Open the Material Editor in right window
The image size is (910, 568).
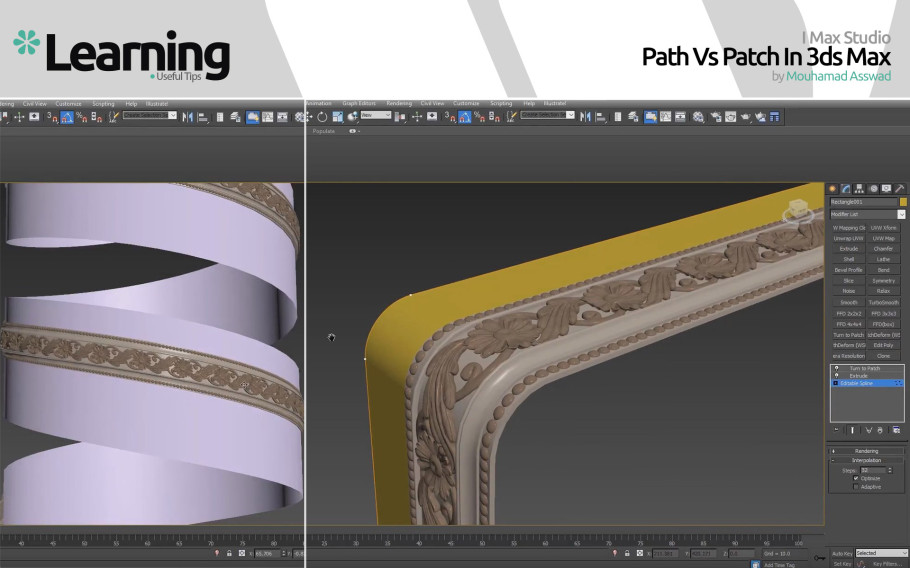[x=698, y=117]
